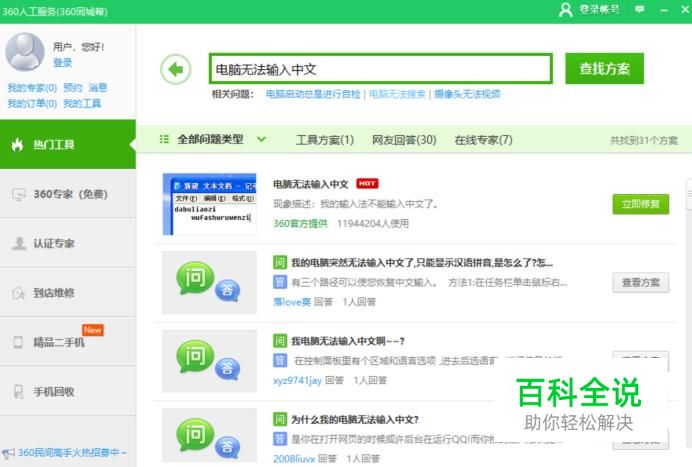Viewport: 692px width, 467px height.
Task: Open 精品二手机 in the sidebar
Action: (x=68, y=342)
